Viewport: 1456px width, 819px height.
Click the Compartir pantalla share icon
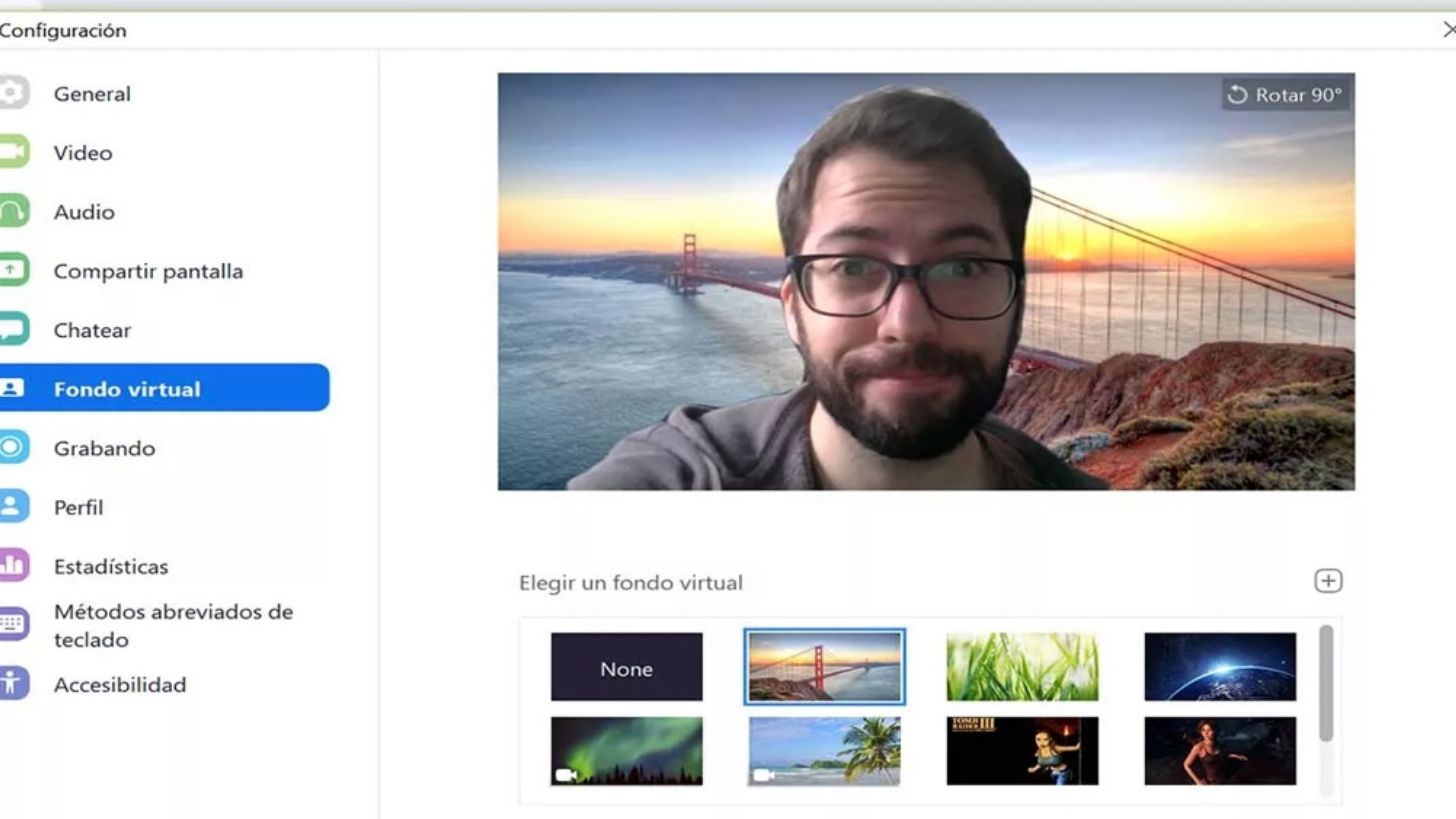(12, 270)
